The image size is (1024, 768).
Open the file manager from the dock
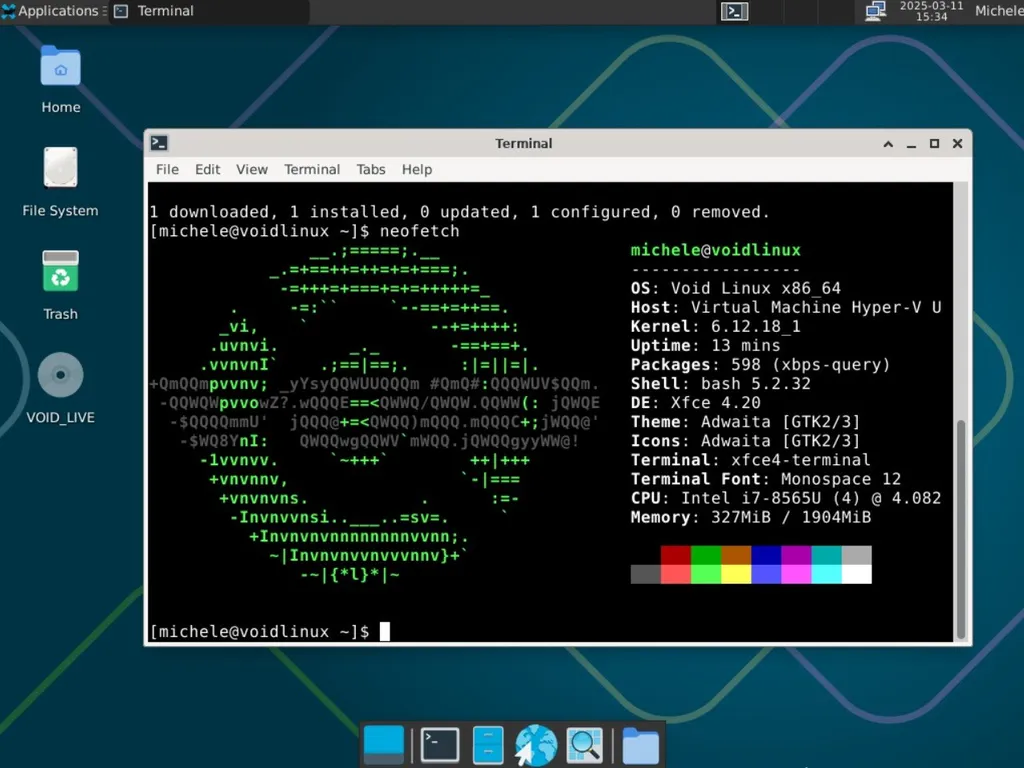click(640, 744)
